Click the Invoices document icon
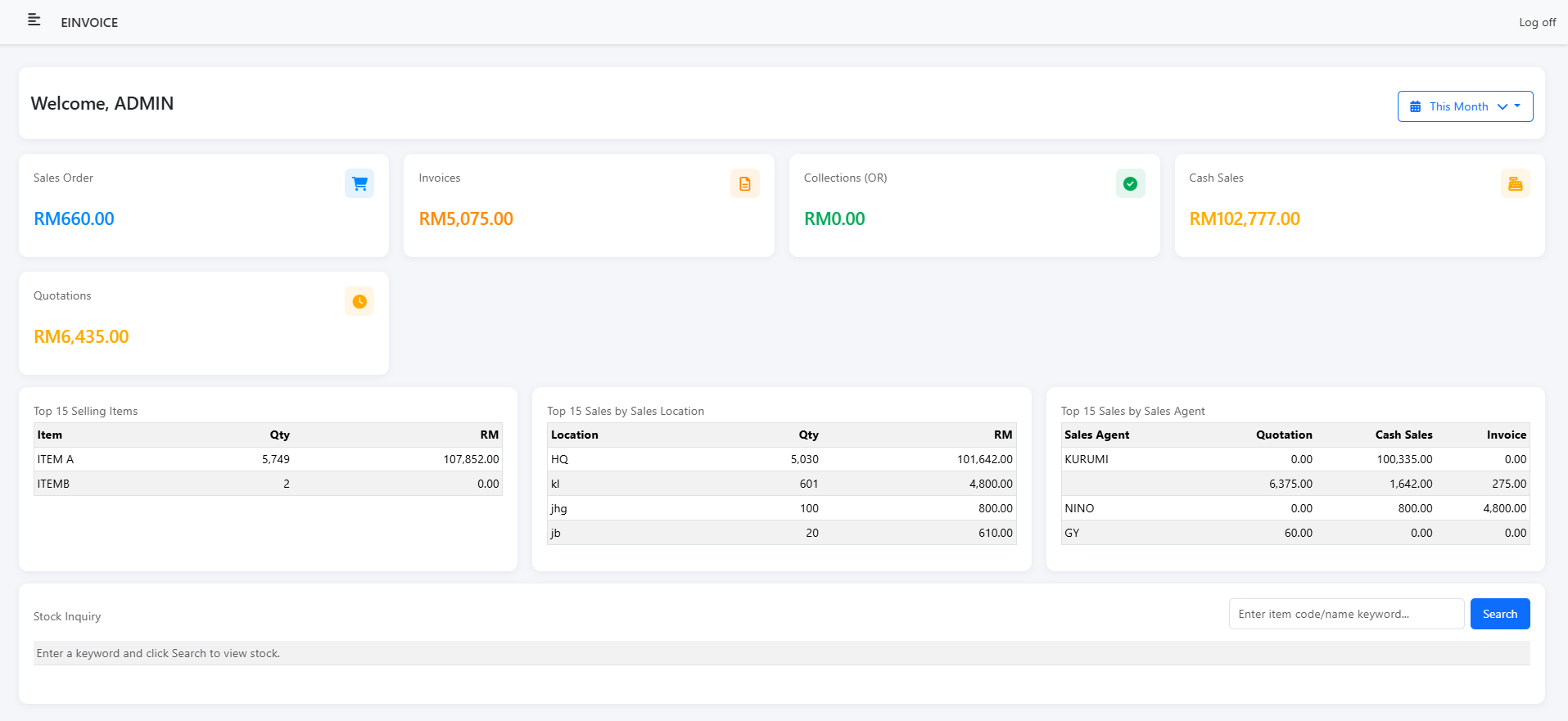The width and height of the screenshot is (1568, 721). [x=744, y=183]
